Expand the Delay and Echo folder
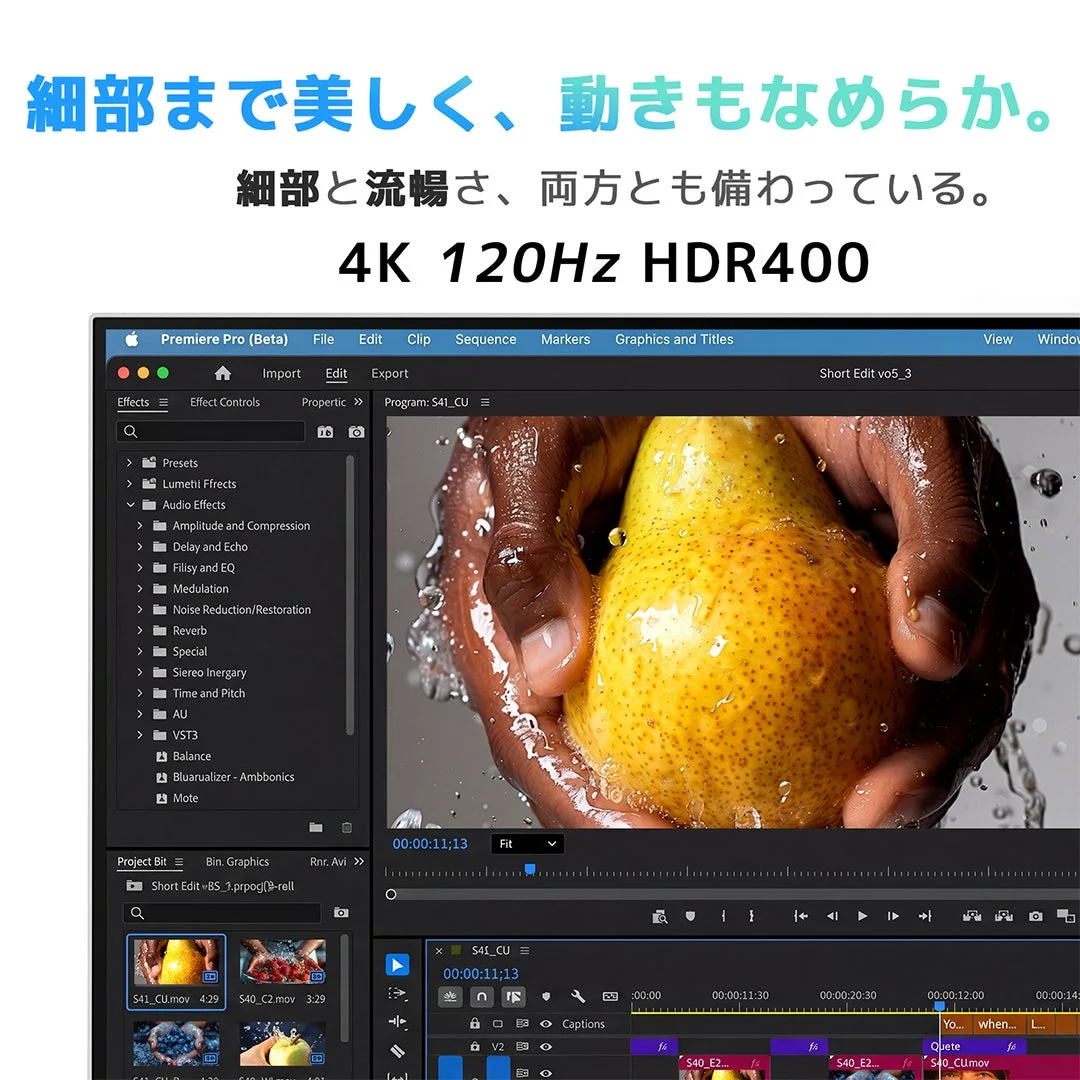 [x=140, y=547]
